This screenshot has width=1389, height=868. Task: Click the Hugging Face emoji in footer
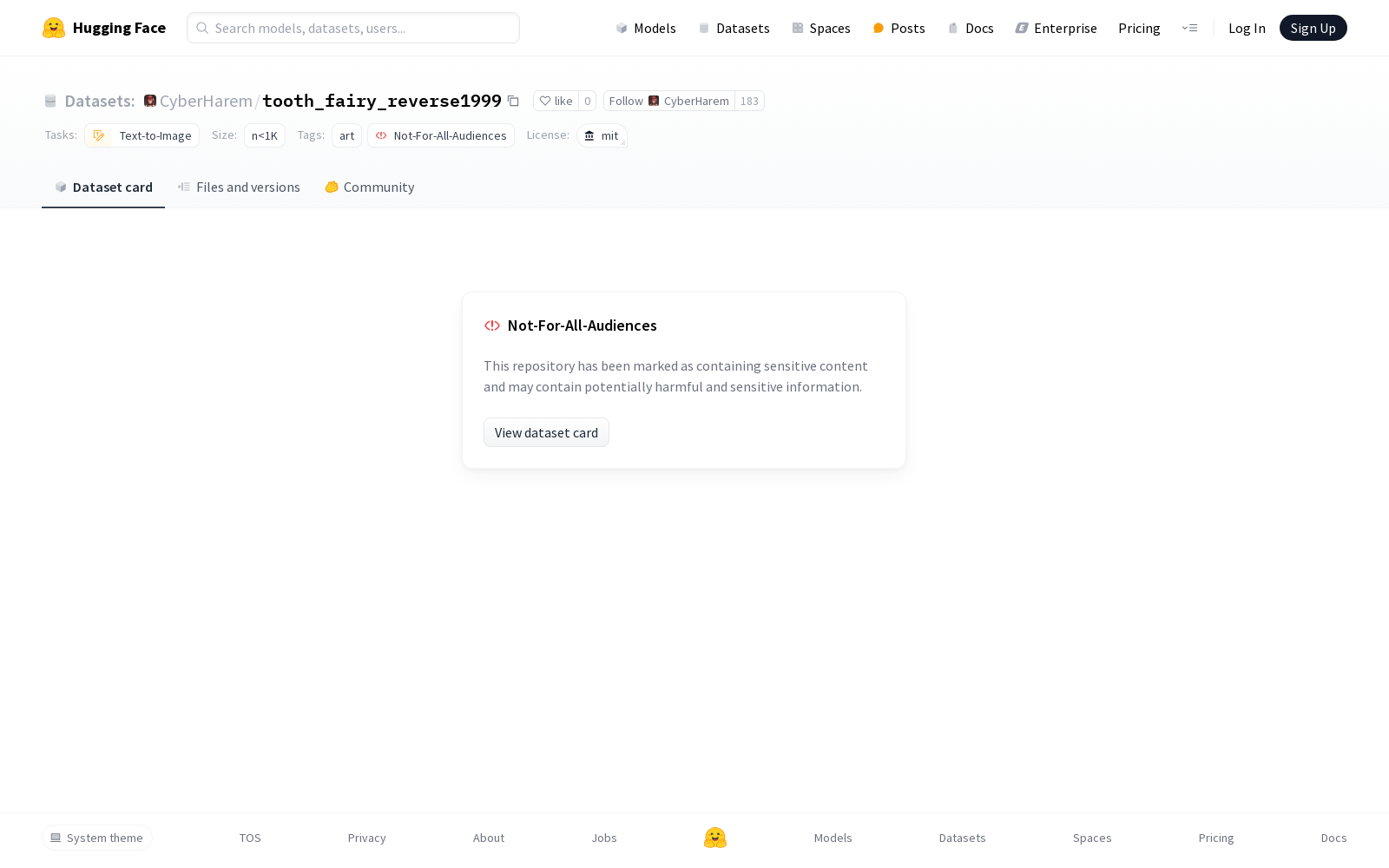[715, 838]
